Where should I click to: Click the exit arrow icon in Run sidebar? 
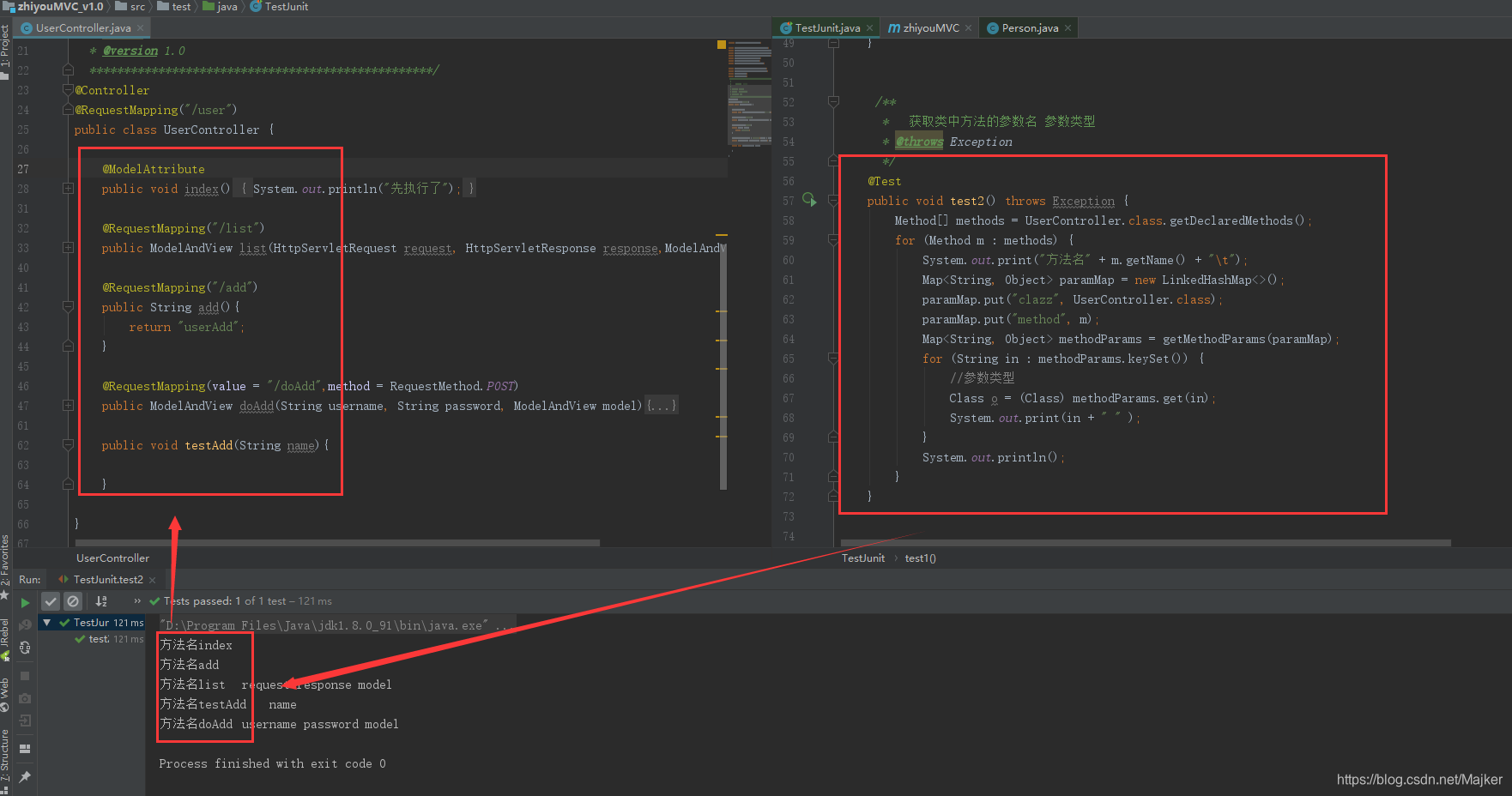[25, 721]
